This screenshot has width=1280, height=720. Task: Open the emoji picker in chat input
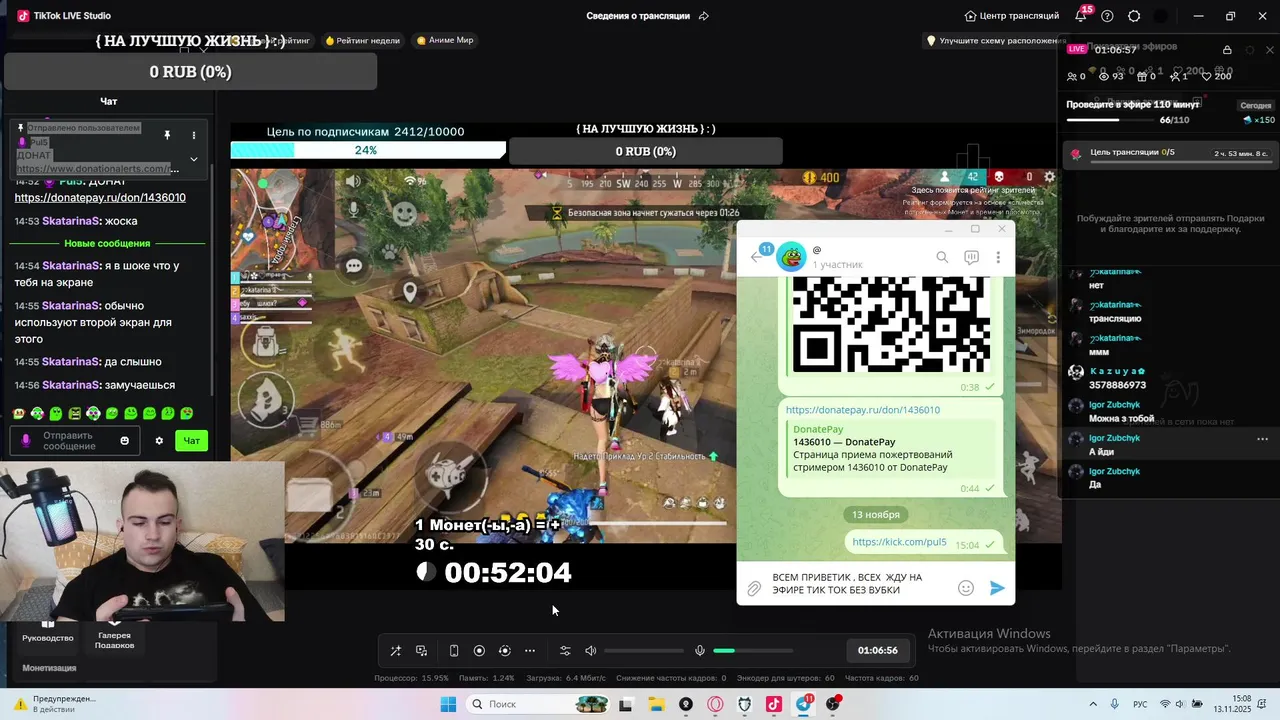pyautogui.click(x=125, y=440)
